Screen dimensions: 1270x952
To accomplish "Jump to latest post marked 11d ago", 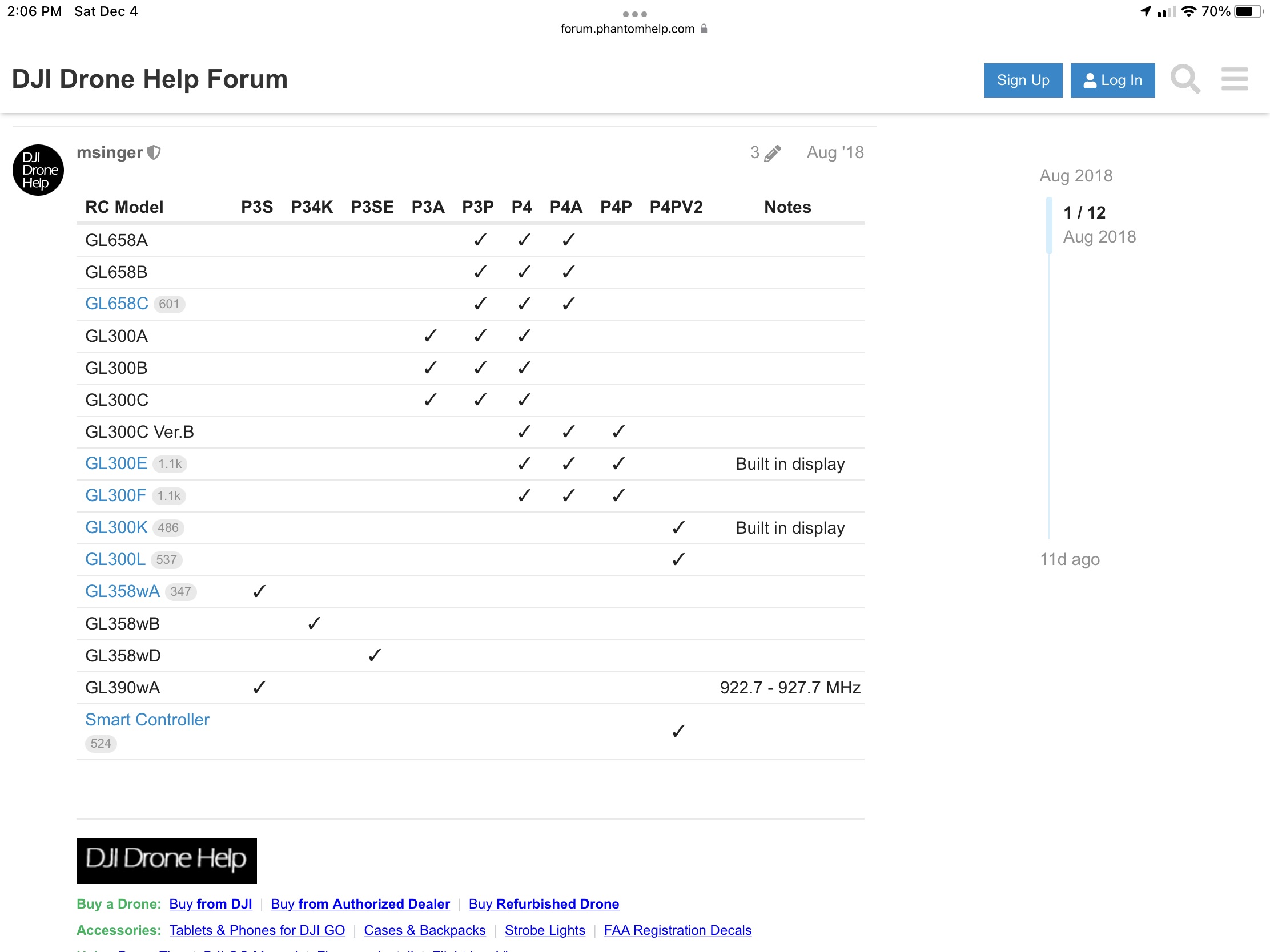I will tap(1070, 559).
